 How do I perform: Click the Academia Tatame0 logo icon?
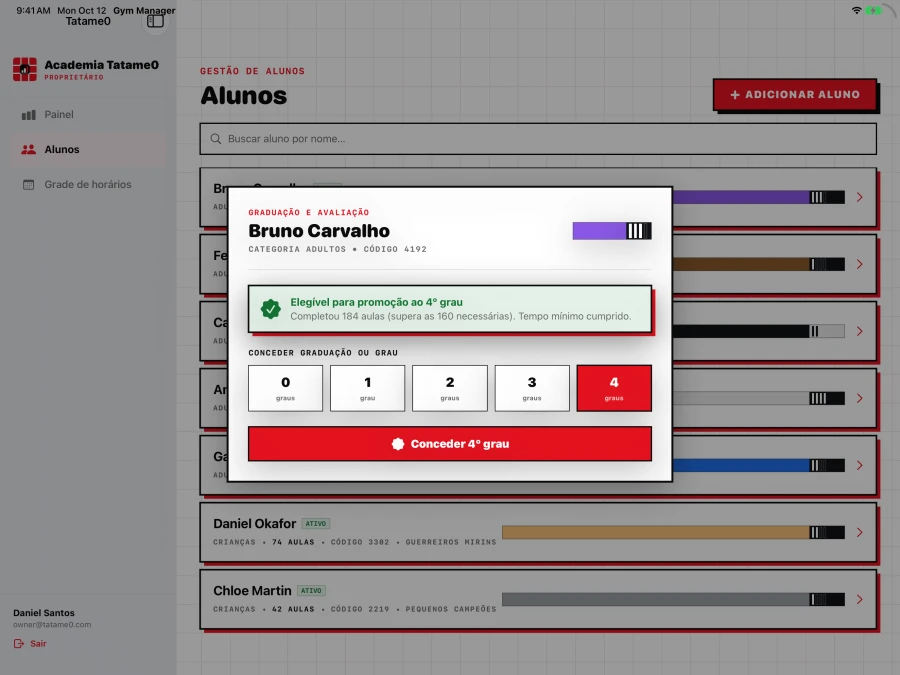click(25, 69)
